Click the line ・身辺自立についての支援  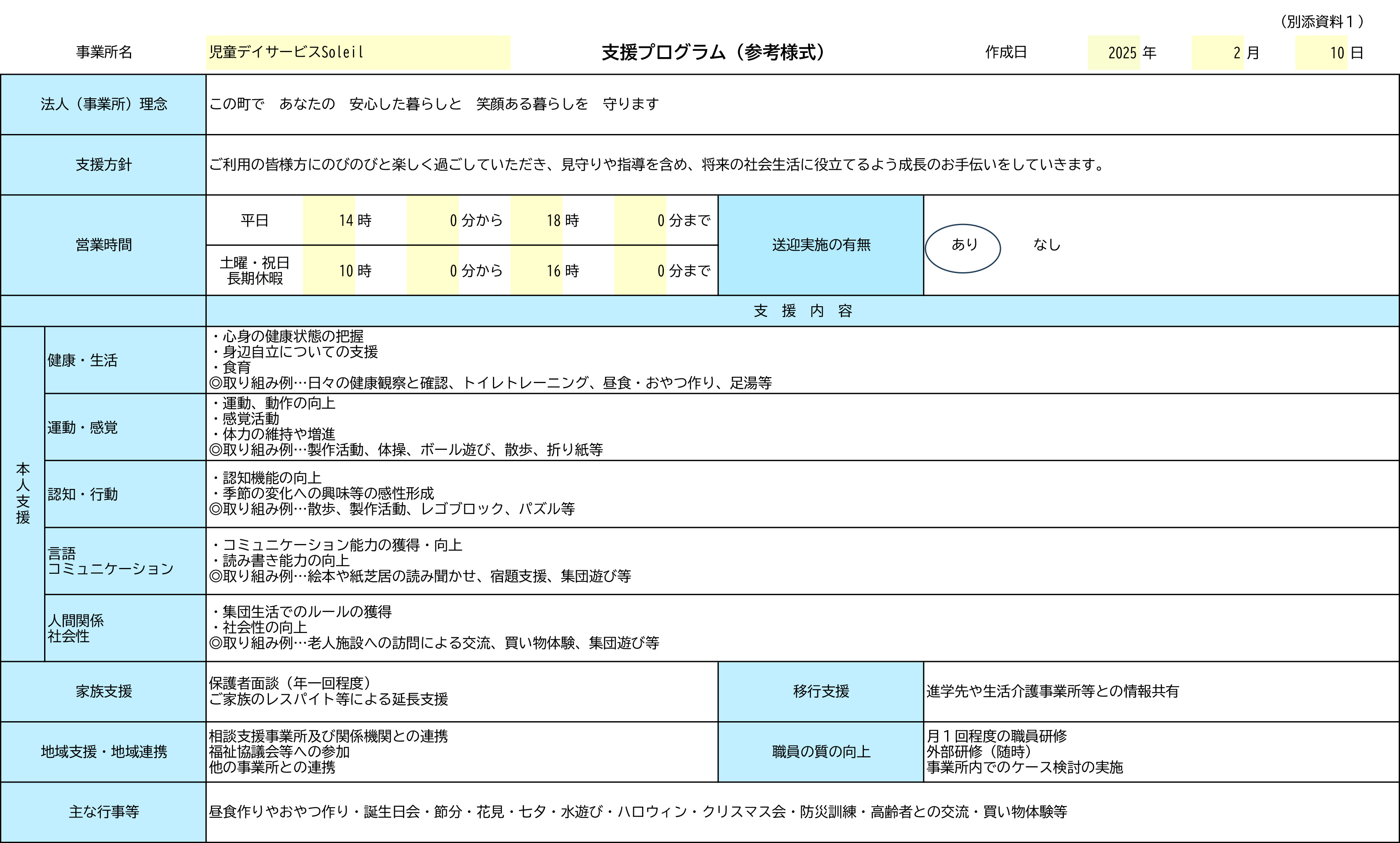point(294,352)
